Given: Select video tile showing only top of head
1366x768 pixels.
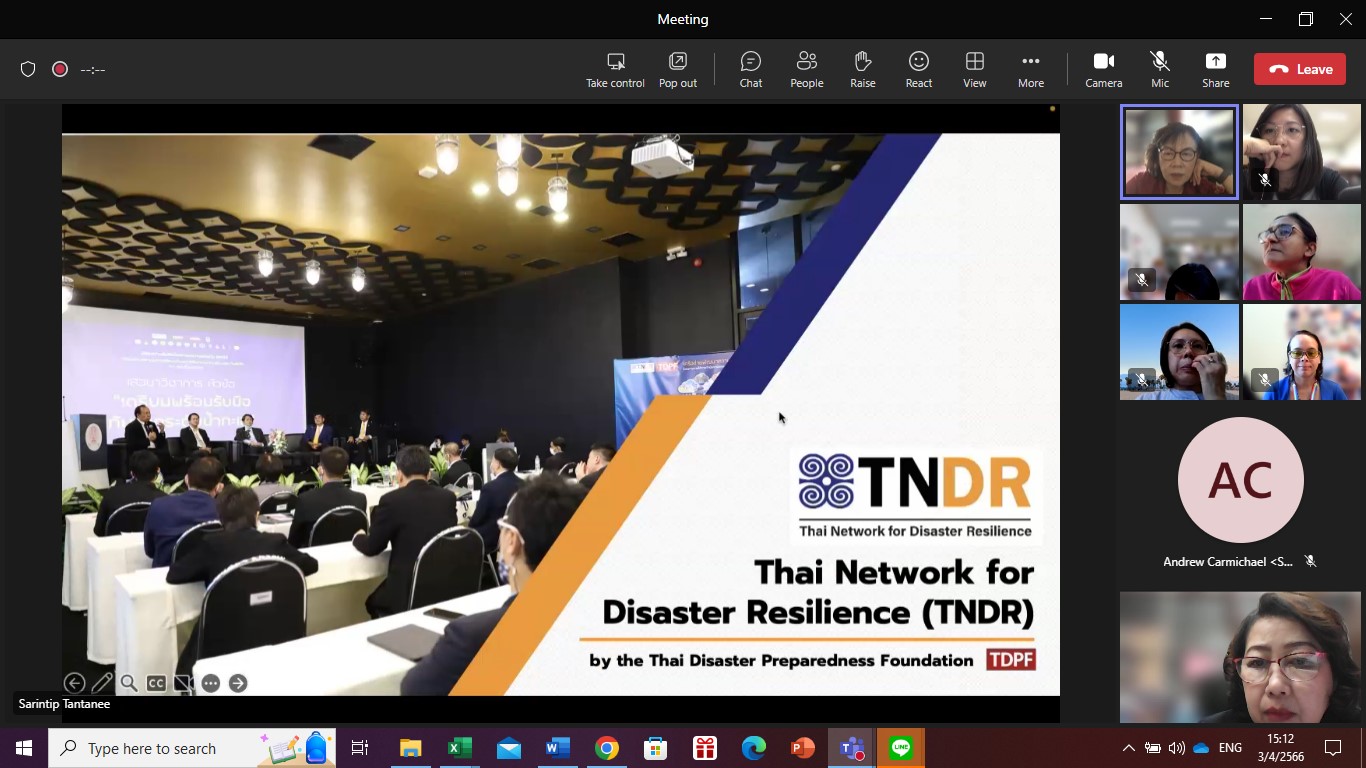Looking at the screenshot, I should click(1179, 252).
